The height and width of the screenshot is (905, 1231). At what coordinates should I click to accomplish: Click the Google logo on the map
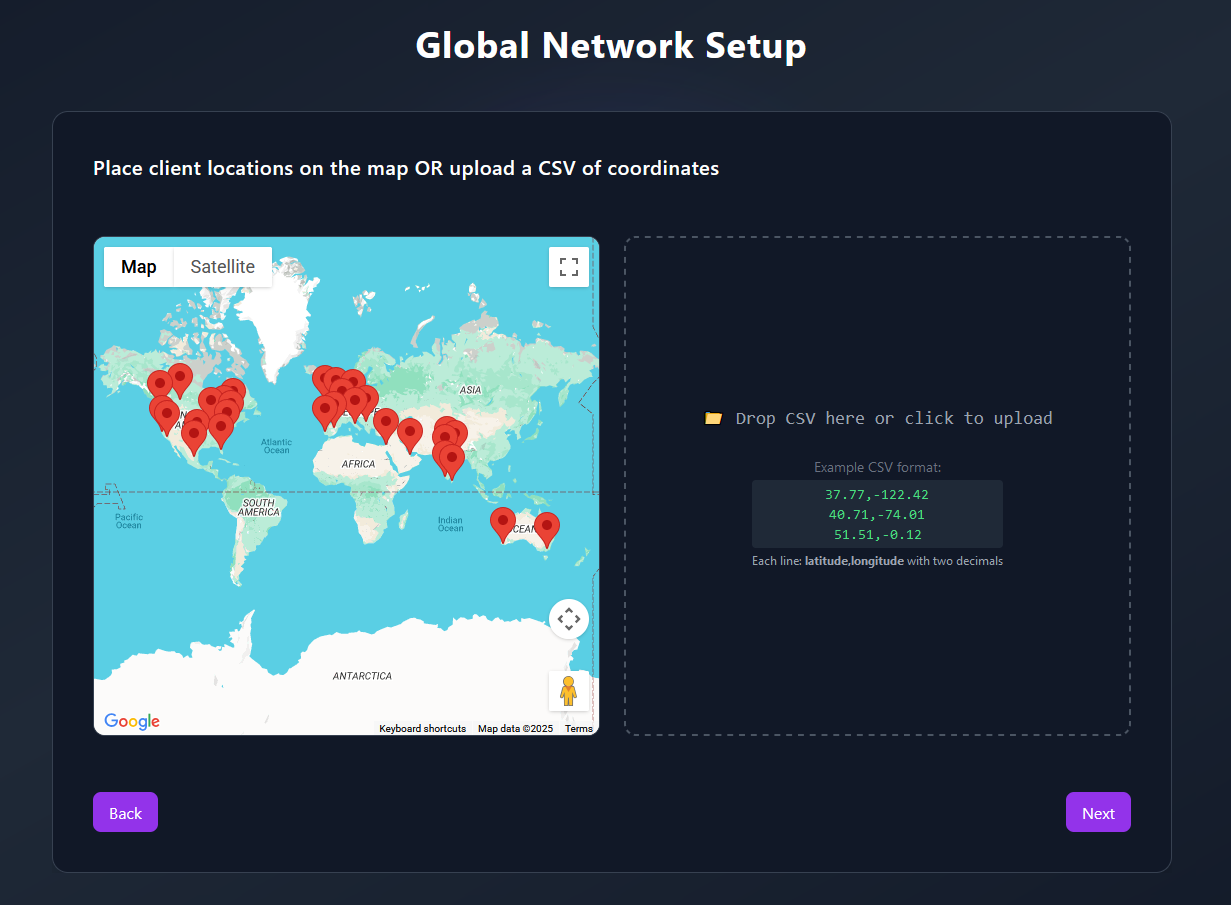tap(132, 721)
